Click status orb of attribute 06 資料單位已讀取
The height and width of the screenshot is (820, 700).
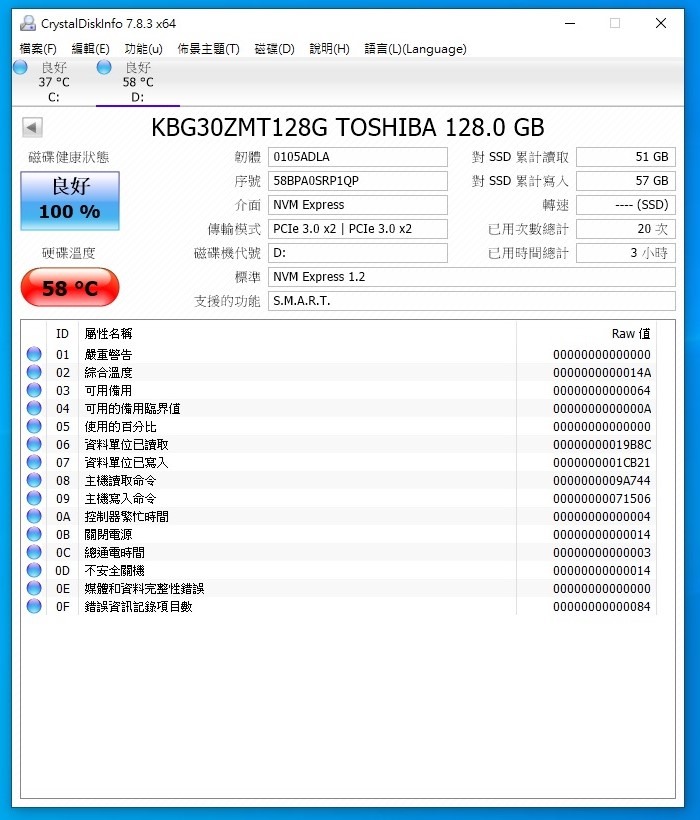(34, 444)
